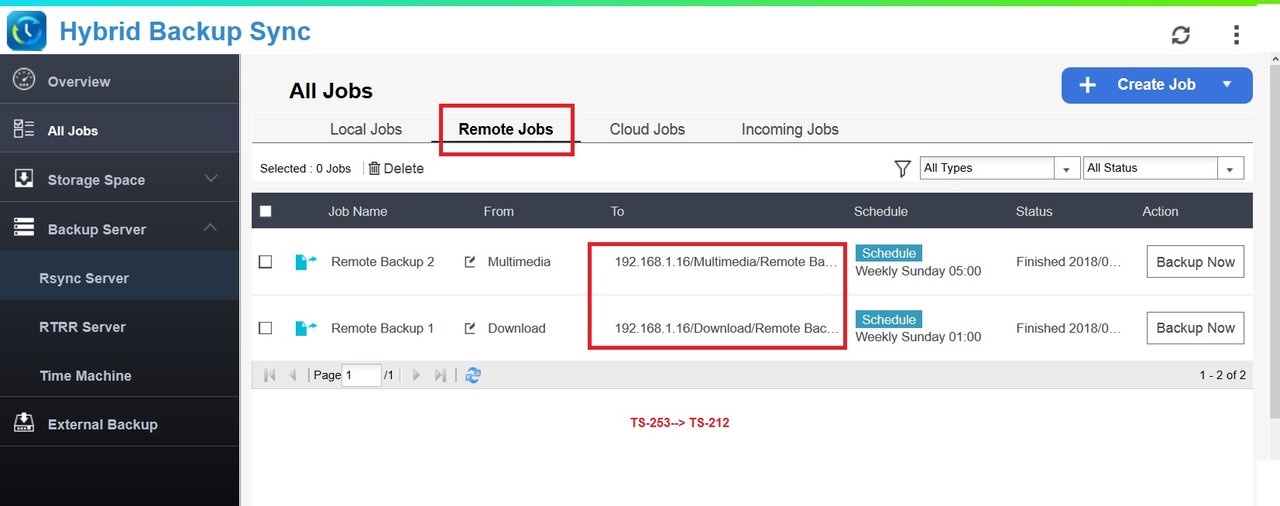Image resolution: width=1280 pixels, height=506 pixels.
Task: Switch to the Cloud Jobs tab
Action: (x=647, y=129)
